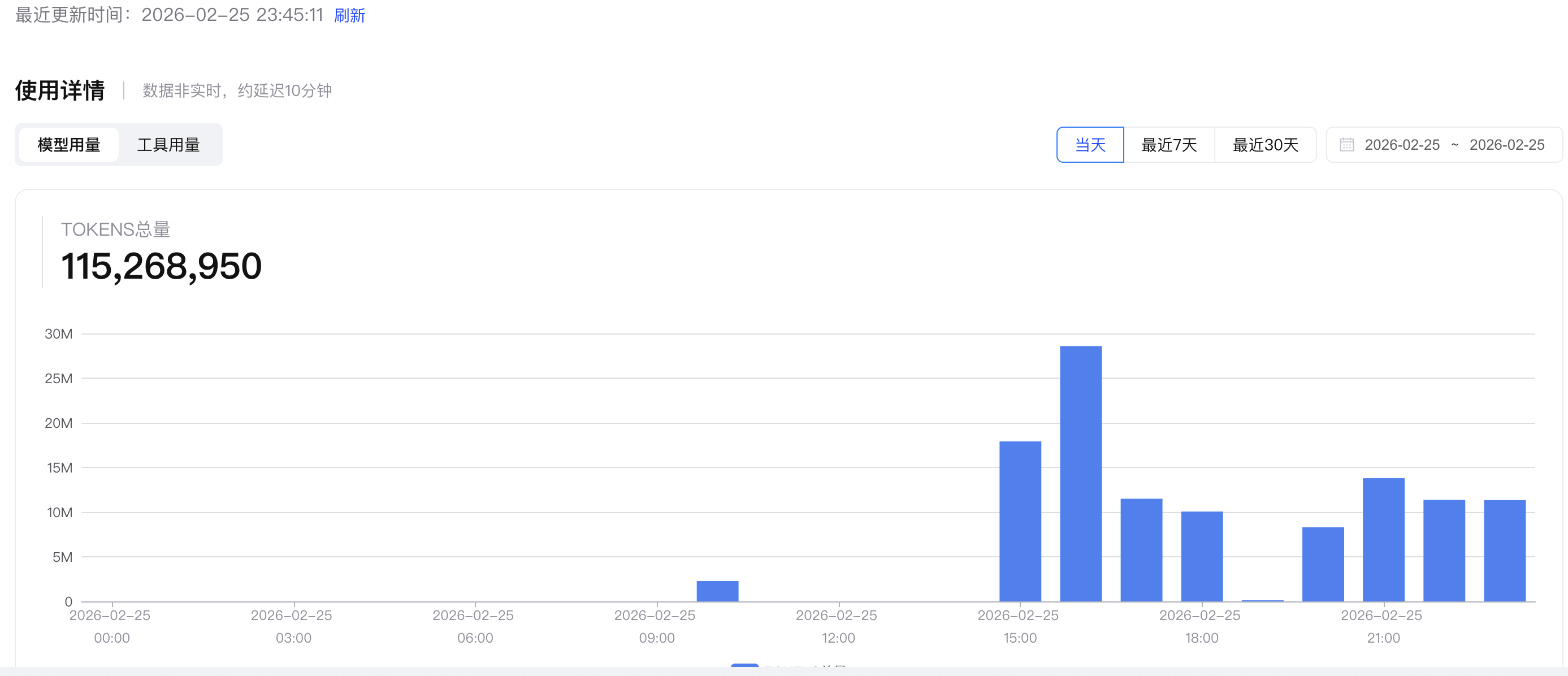Click the 17:00 bar in chart

[1141, 551]
